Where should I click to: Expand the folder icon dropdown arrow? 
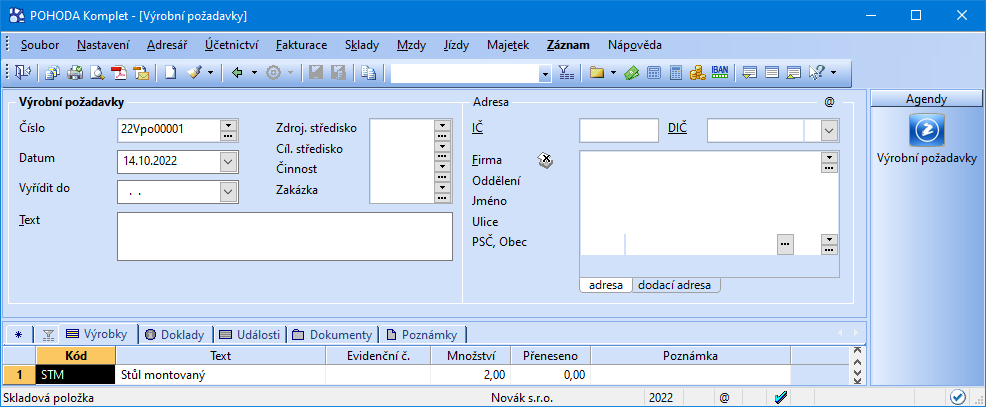pos(612,73)
